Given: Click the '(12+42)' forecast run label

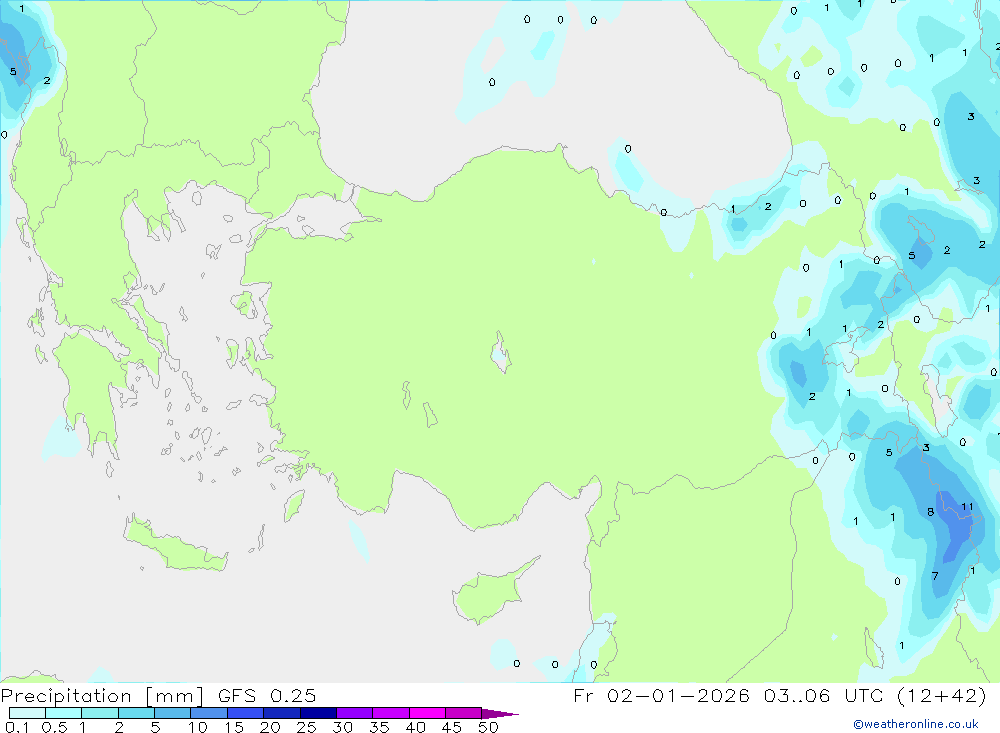Looking at the screenshot, I should [x=941, y=695].
